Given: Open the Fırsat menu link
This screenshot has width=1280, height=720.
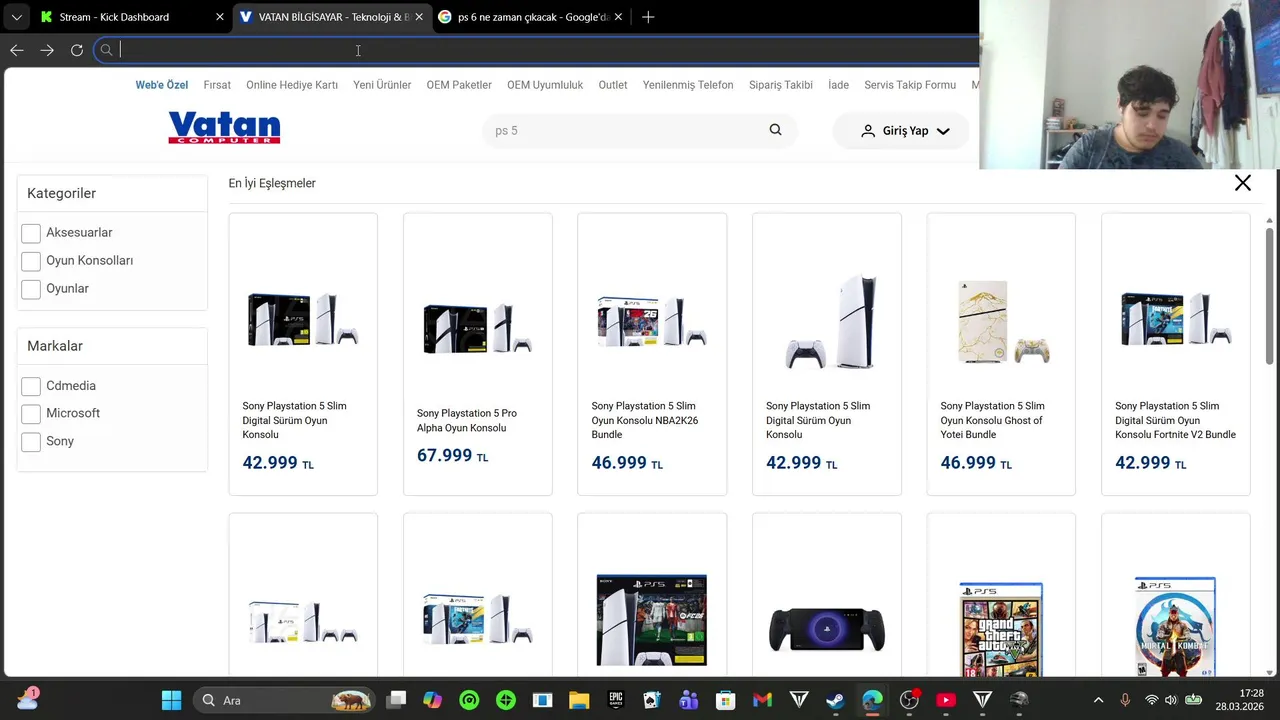Looking at the screenshot, I should (x=217, y=85).
